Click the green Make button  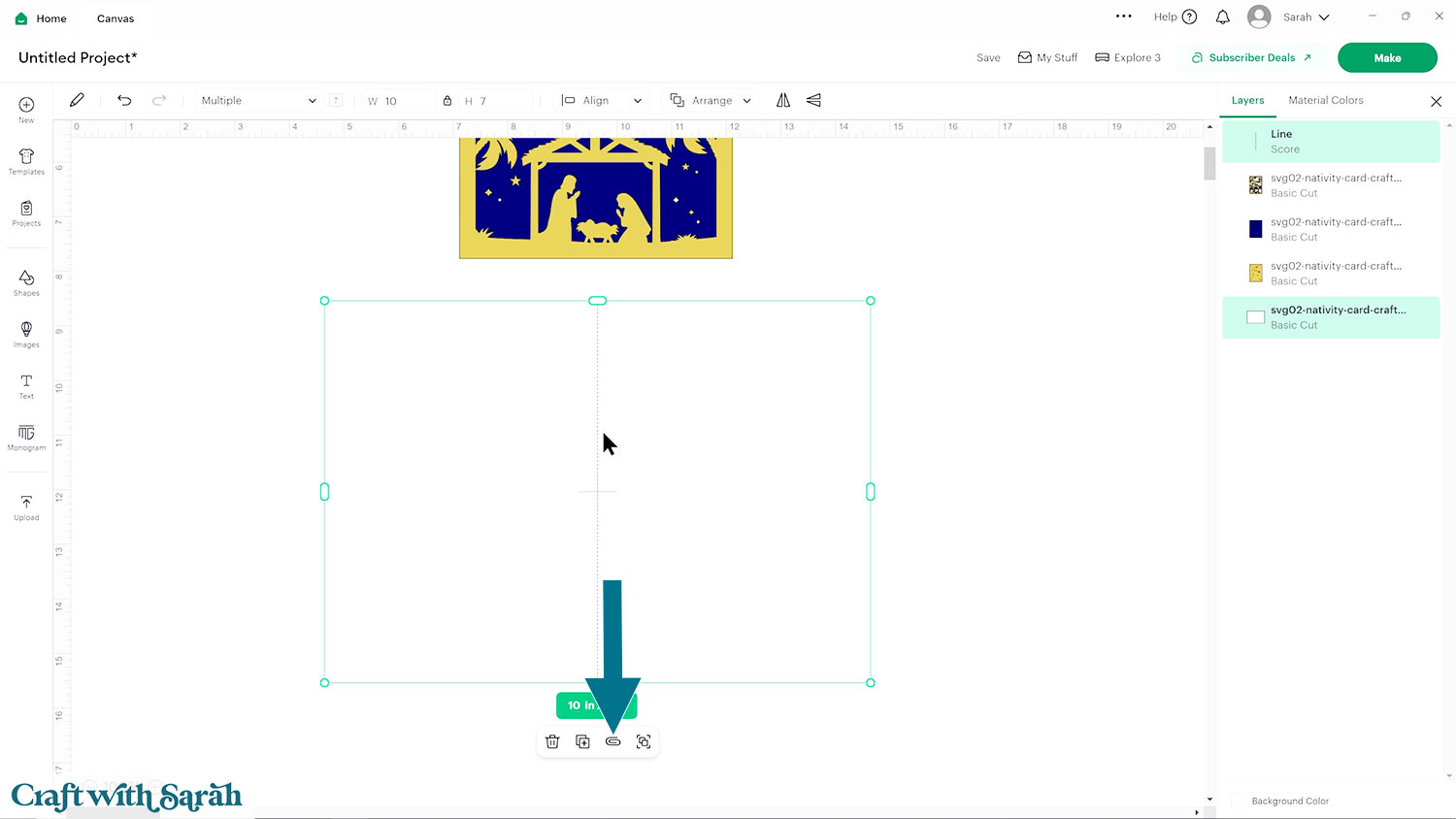pyautogui.click(x=1387, y=58)
